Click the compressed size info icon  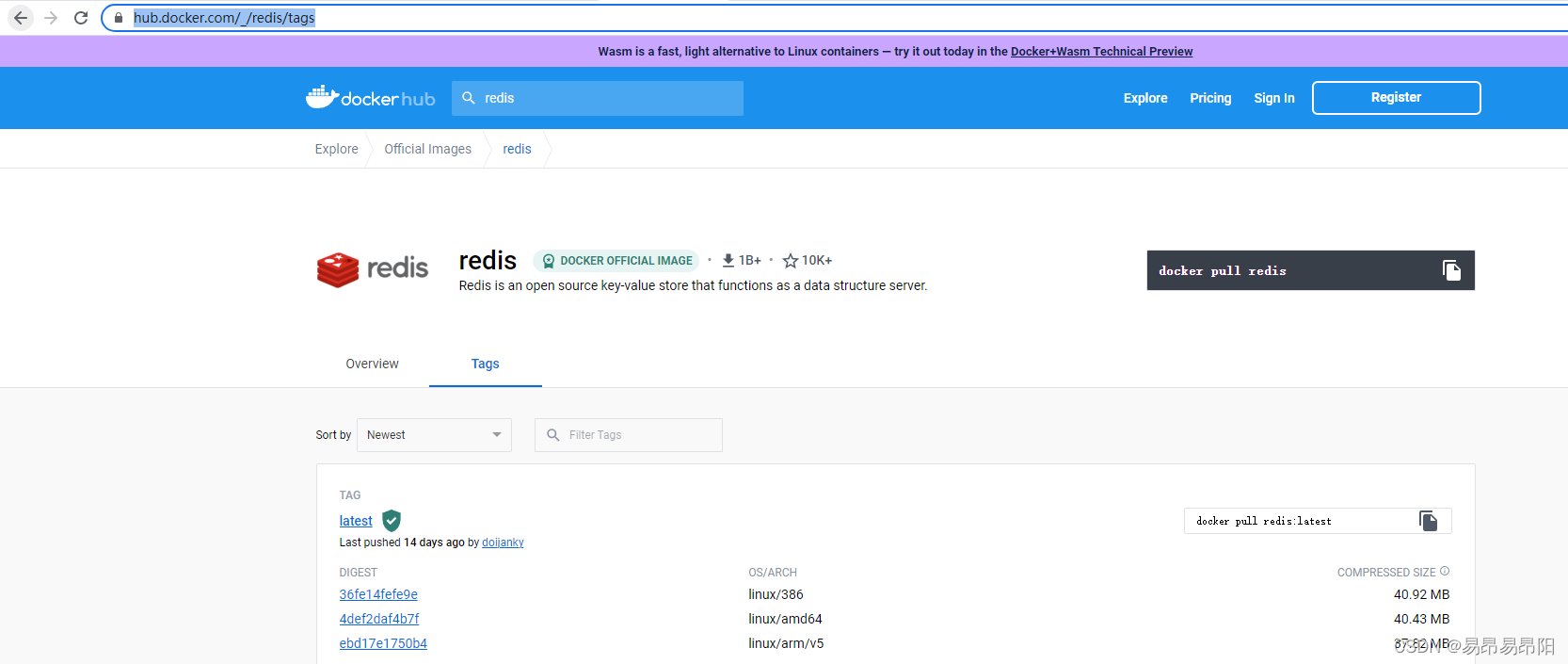(1445, 571)
